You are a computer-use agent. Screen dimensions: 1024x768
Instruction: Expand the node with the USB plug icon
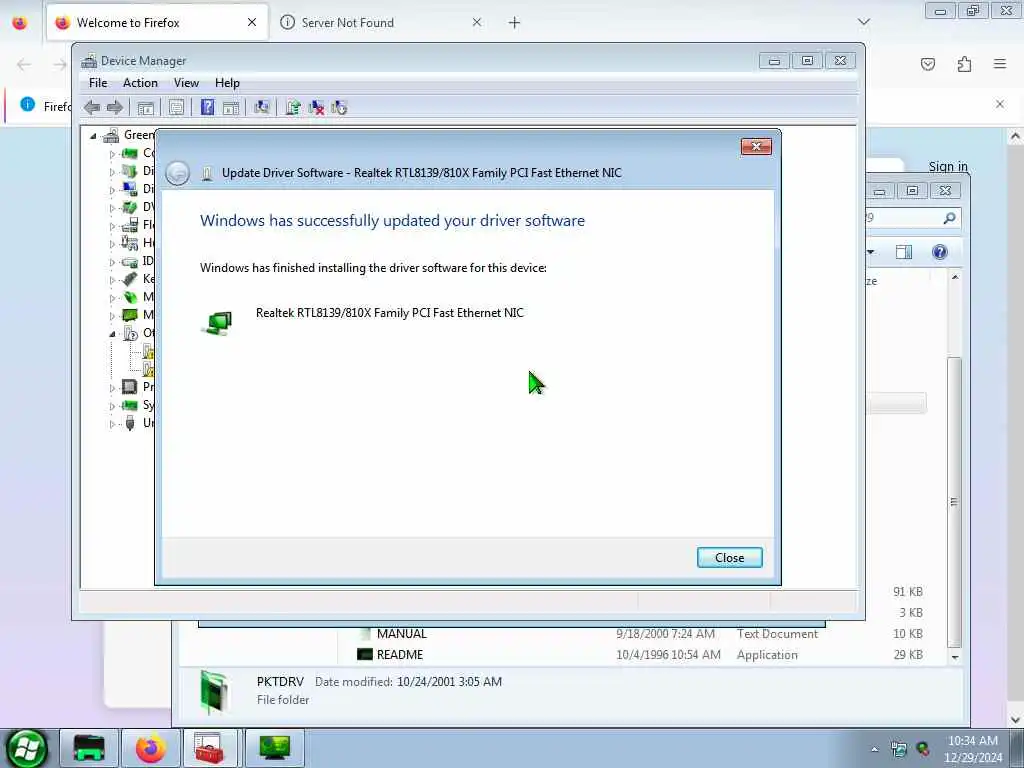coord(112,424)
